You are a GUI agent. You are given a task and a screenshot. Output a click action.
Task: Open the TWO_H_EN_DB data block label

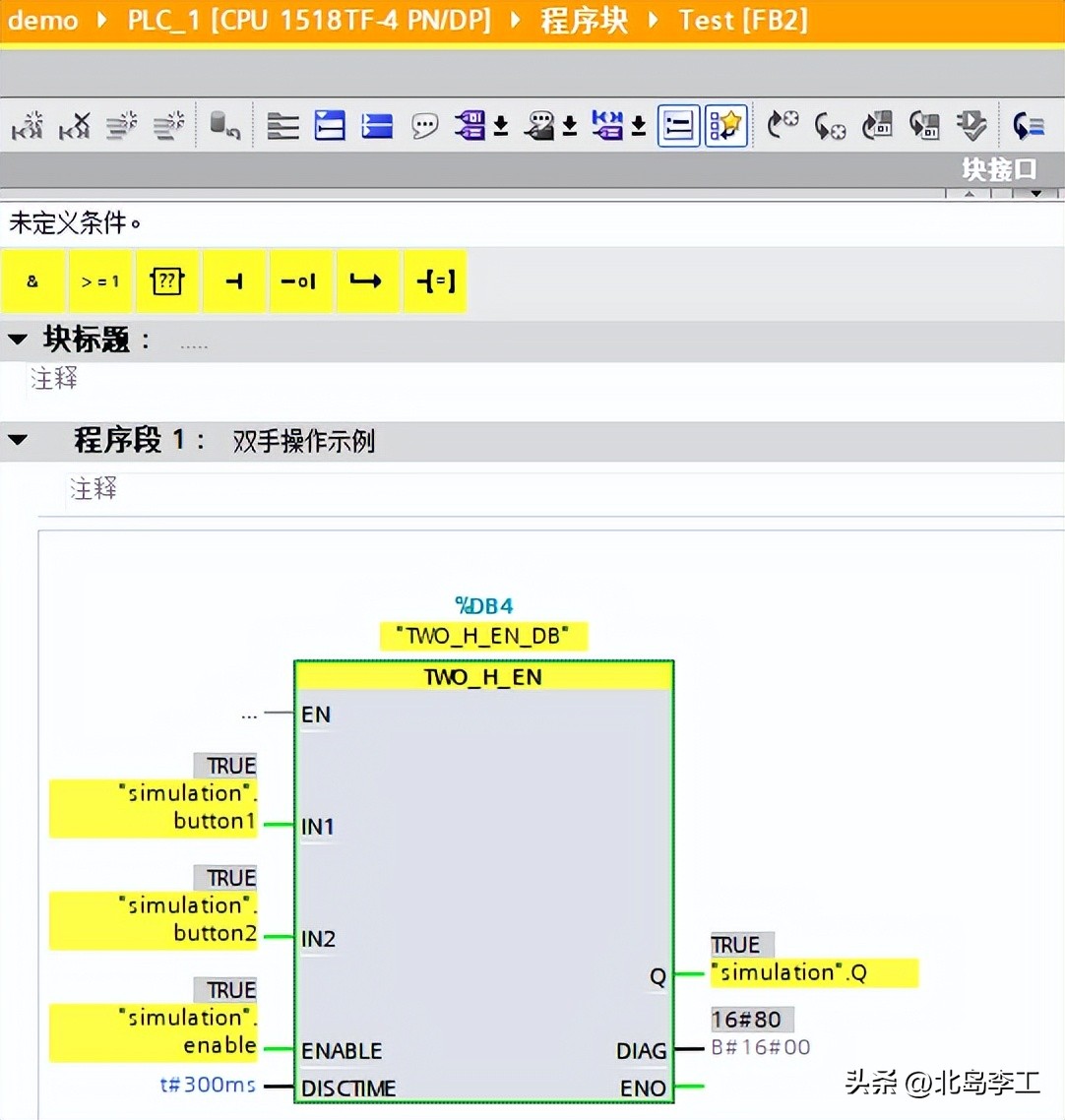(x=483, y=636)
